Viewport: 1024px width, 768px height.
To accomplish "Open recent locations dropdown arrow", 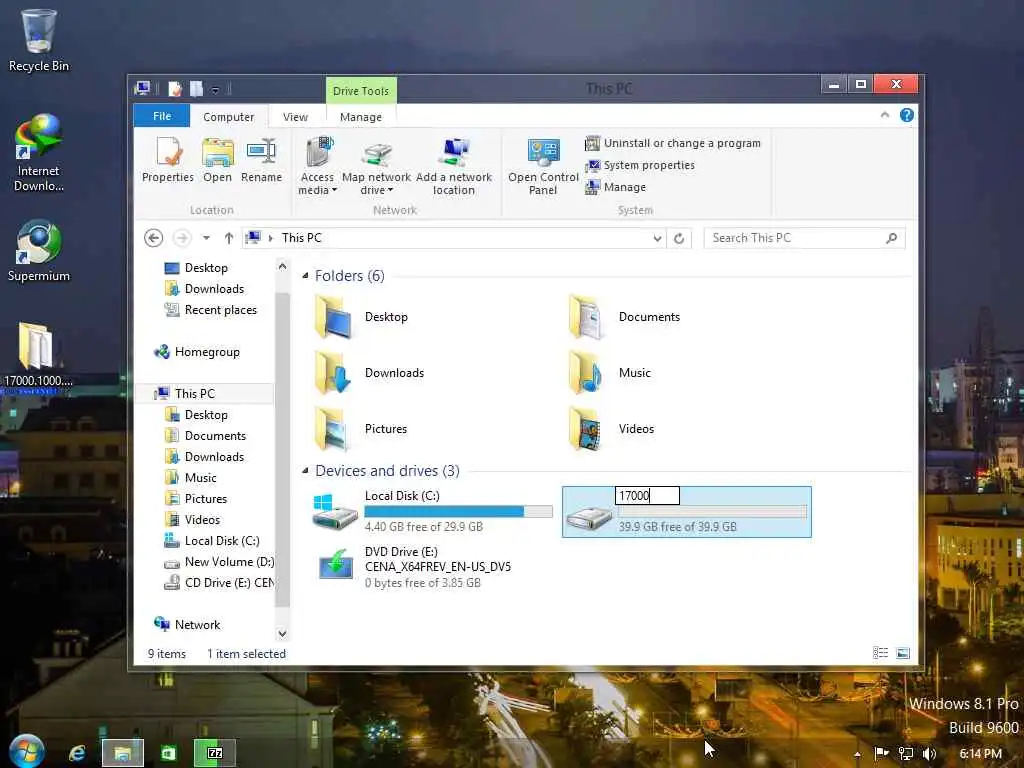I will (206, 238).
